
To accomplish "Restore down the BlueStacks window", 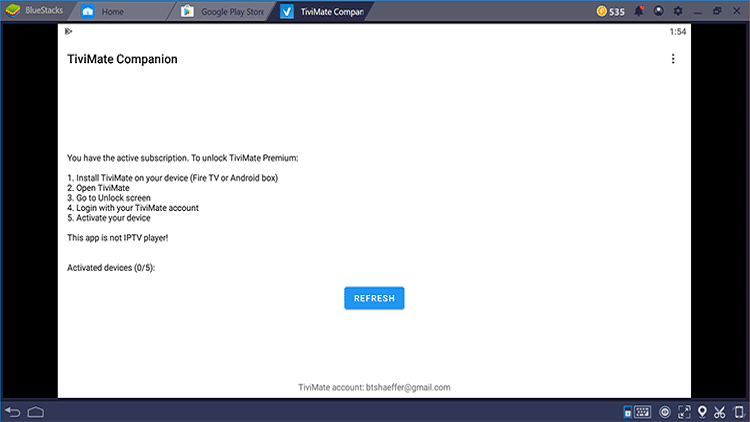I will pos(717,11).
